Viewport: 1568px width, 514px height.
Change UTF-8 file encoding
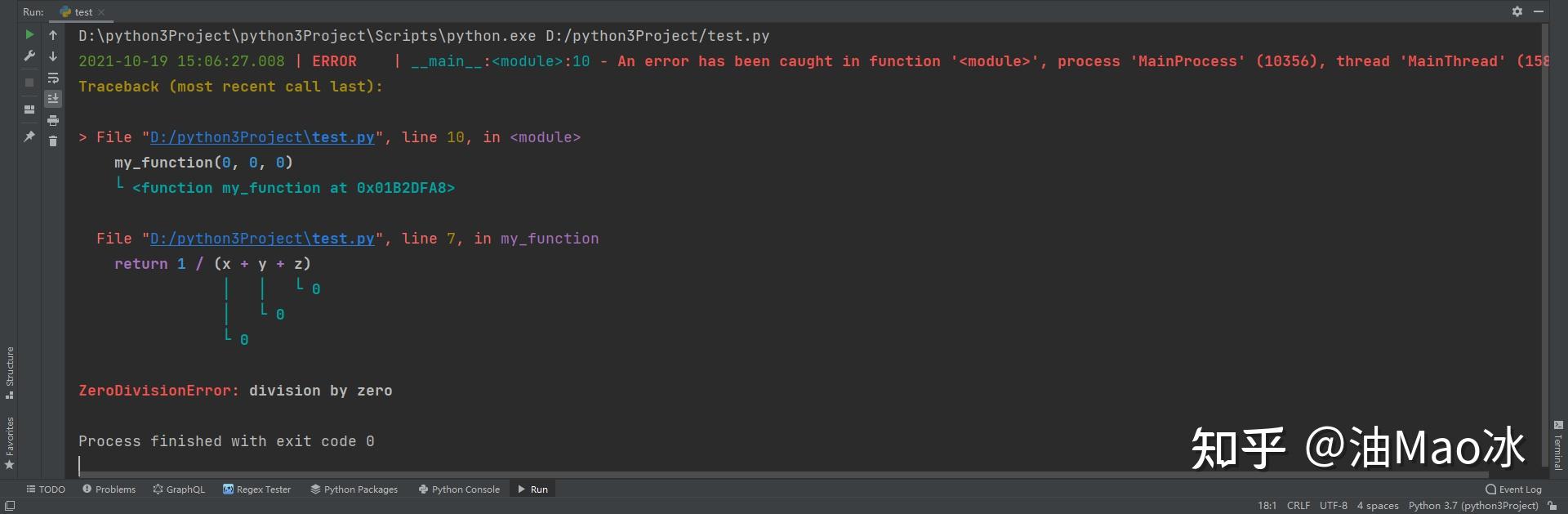[1334, 506]
